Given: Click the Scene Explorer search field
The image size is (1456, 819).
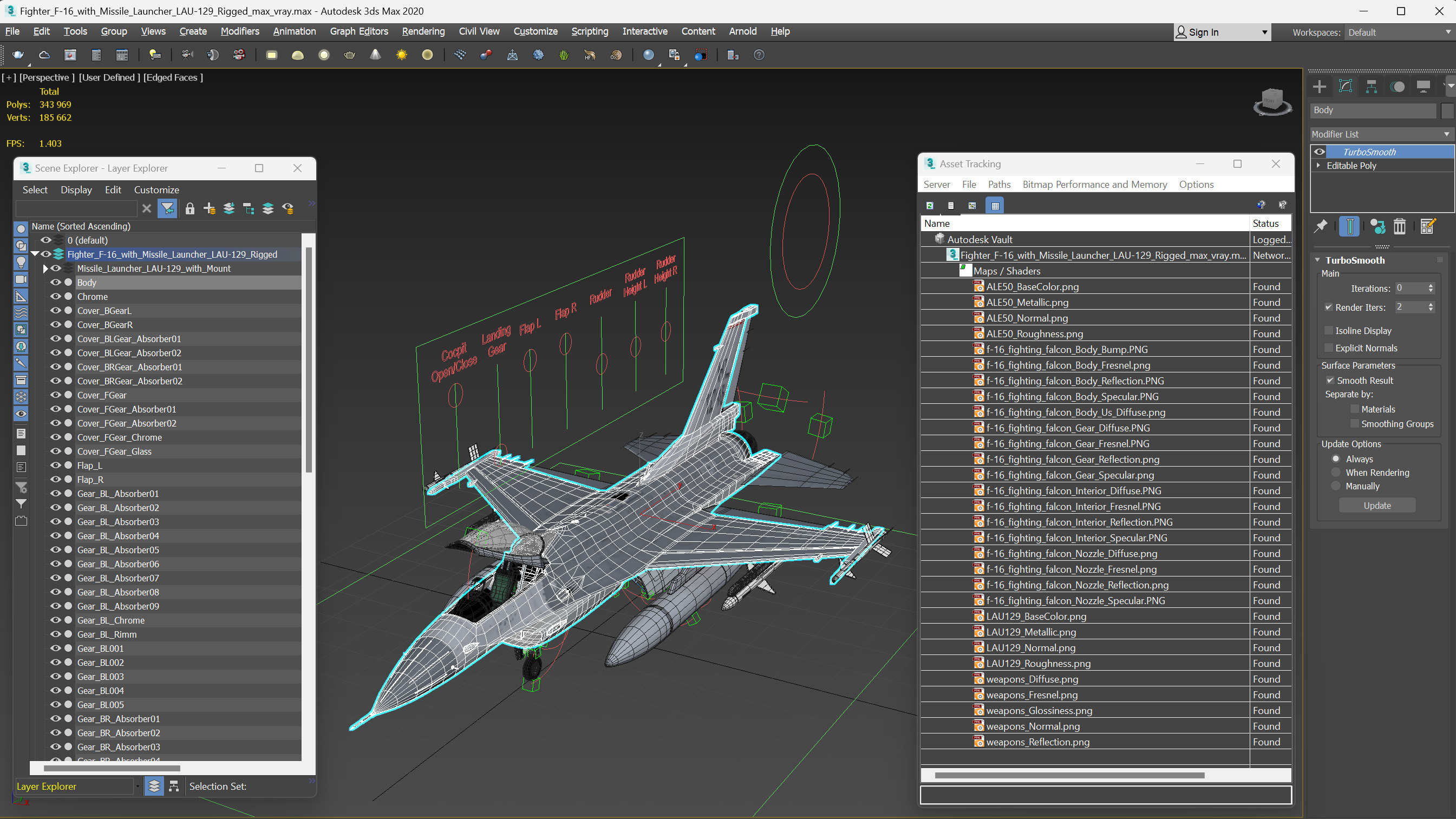Looking at the screenshot, I should tap(77, 208).
